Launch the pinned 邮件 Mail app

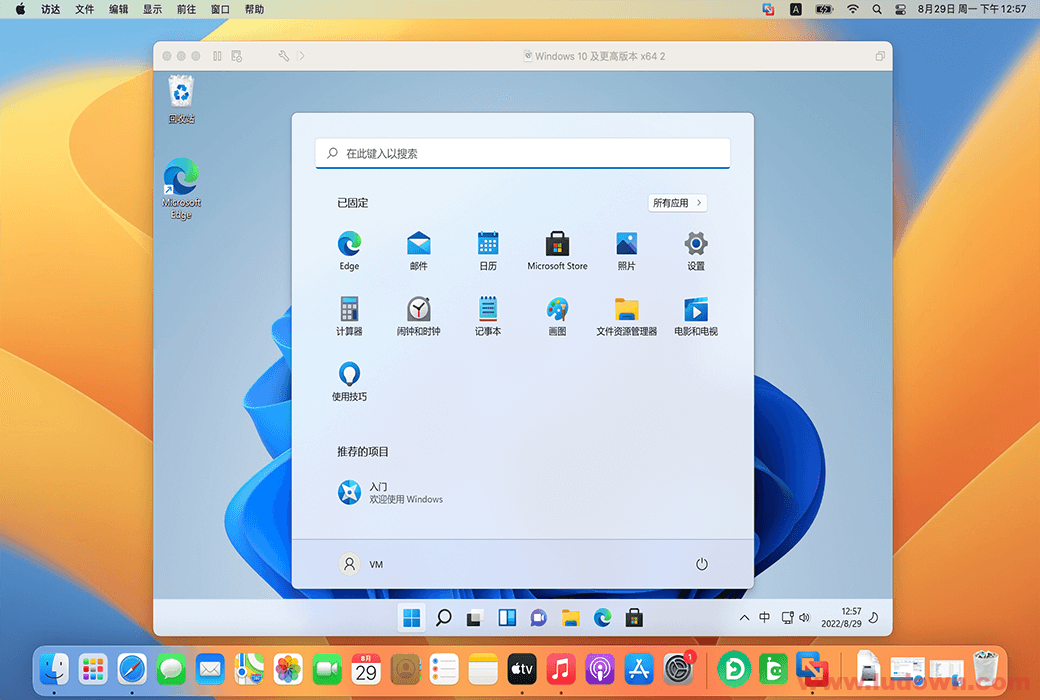419,251
